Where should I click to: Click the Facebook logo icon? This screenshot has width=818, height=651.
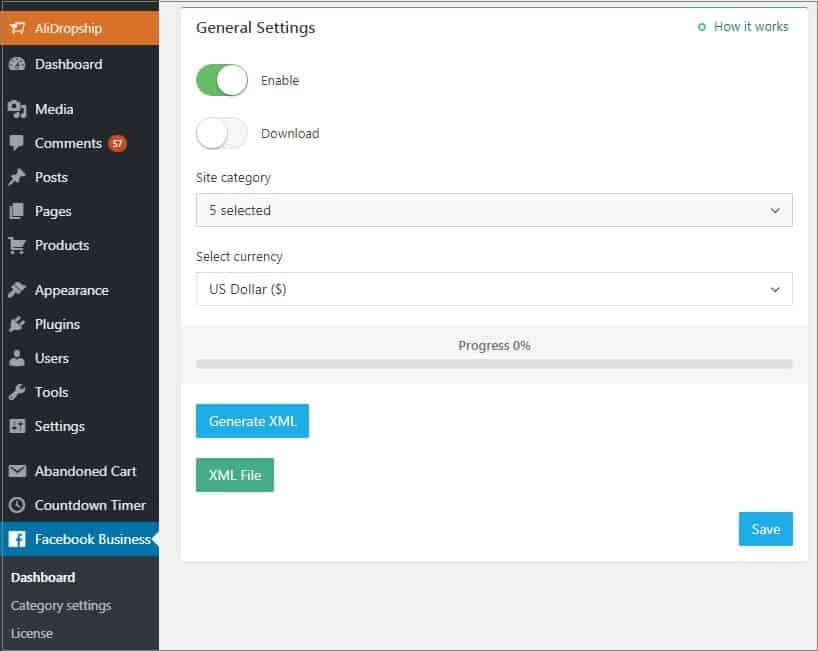coord(17,539)
